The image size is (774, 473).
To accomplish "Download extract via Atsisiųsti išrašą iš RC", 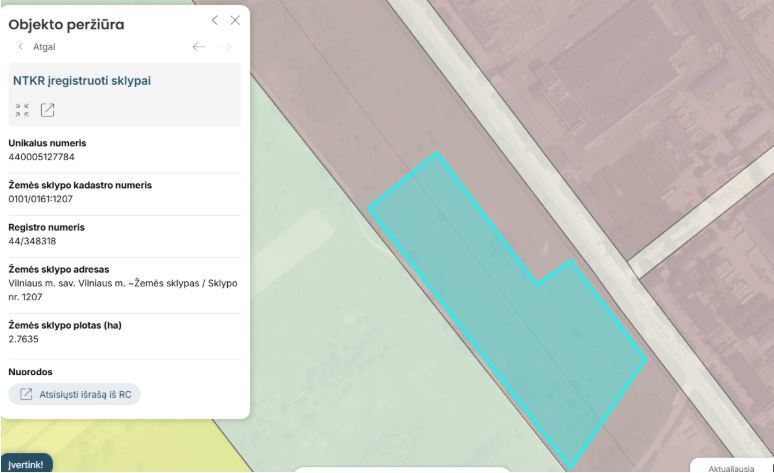I will tap(75, 394).
